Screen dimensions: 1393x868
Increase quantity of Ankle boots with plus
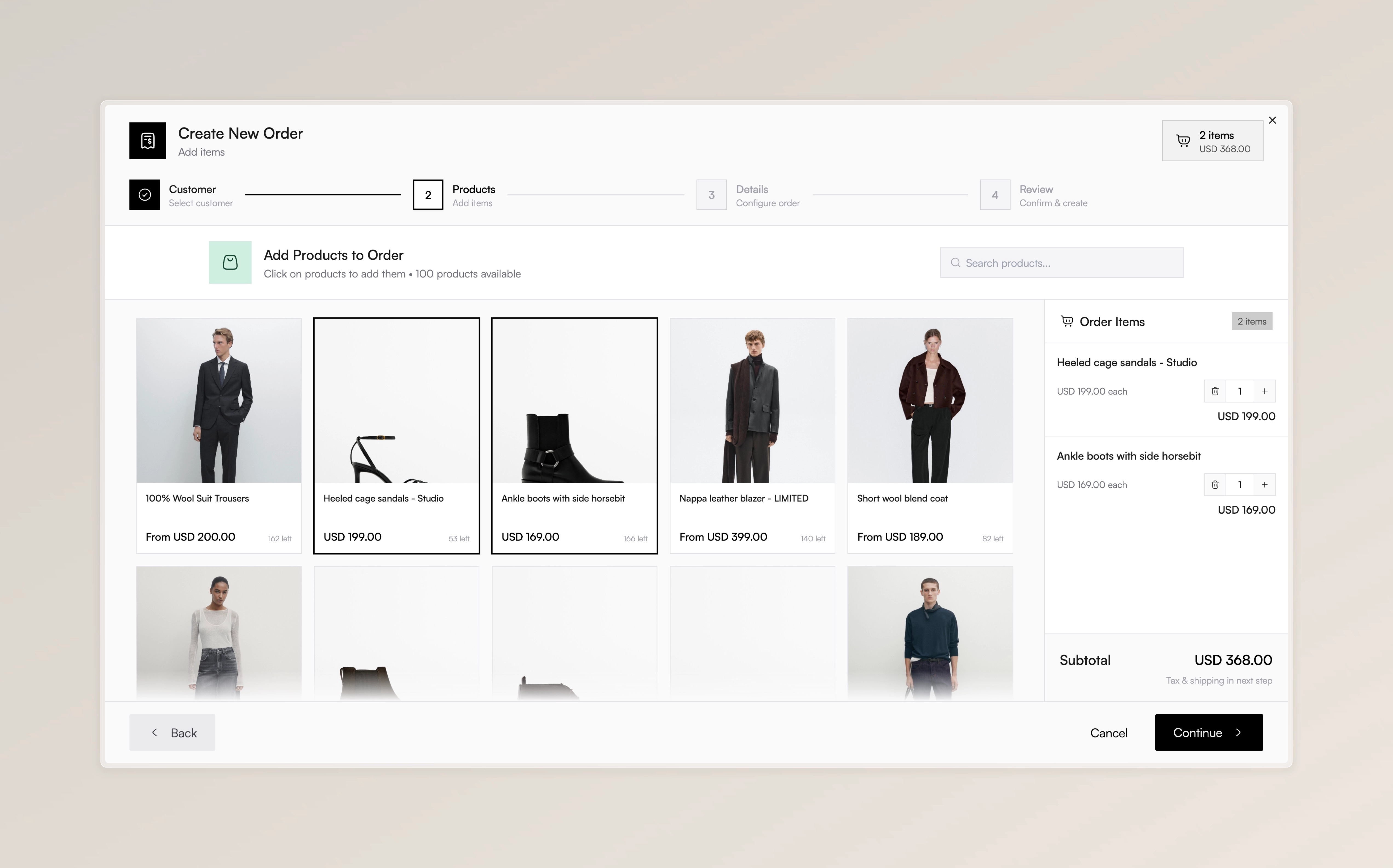point(1264,484)
